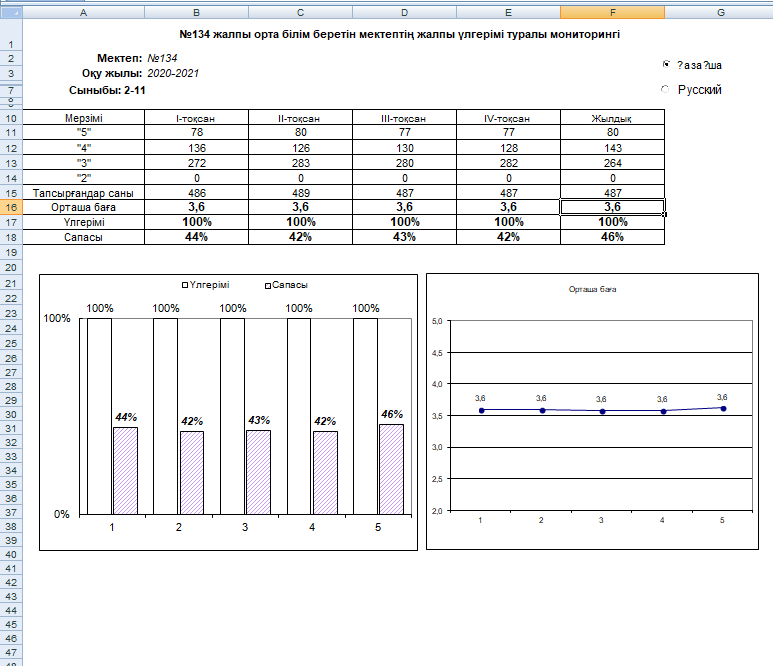The width and height of the screenshot is (773, 666).
Task: Click the academic year cell "2020-2021"
Action: [x=175, y=74]
